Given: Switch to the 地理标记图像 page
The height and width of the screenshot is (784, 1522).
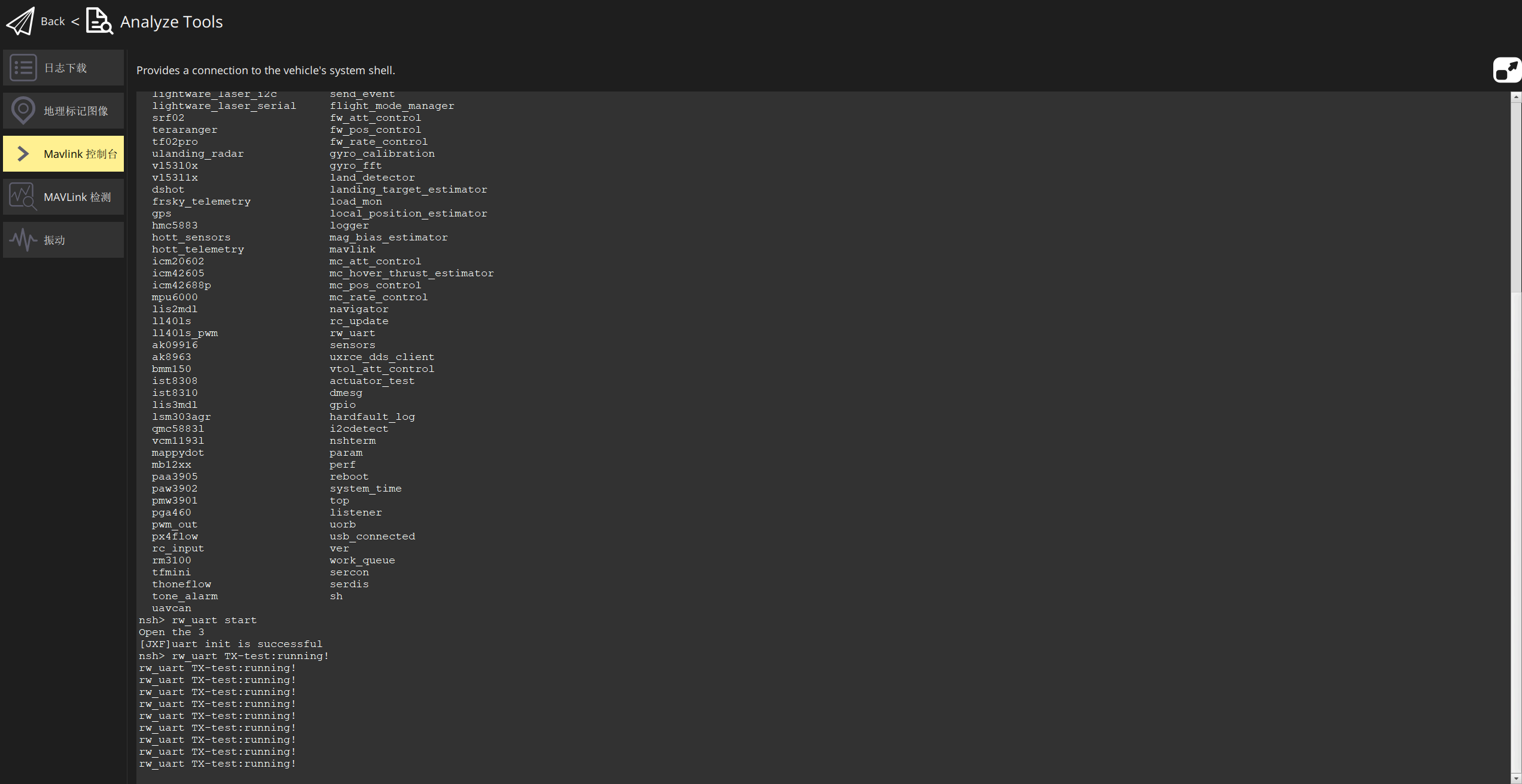Looking at the screenshot, I should (x=76, y=111).
